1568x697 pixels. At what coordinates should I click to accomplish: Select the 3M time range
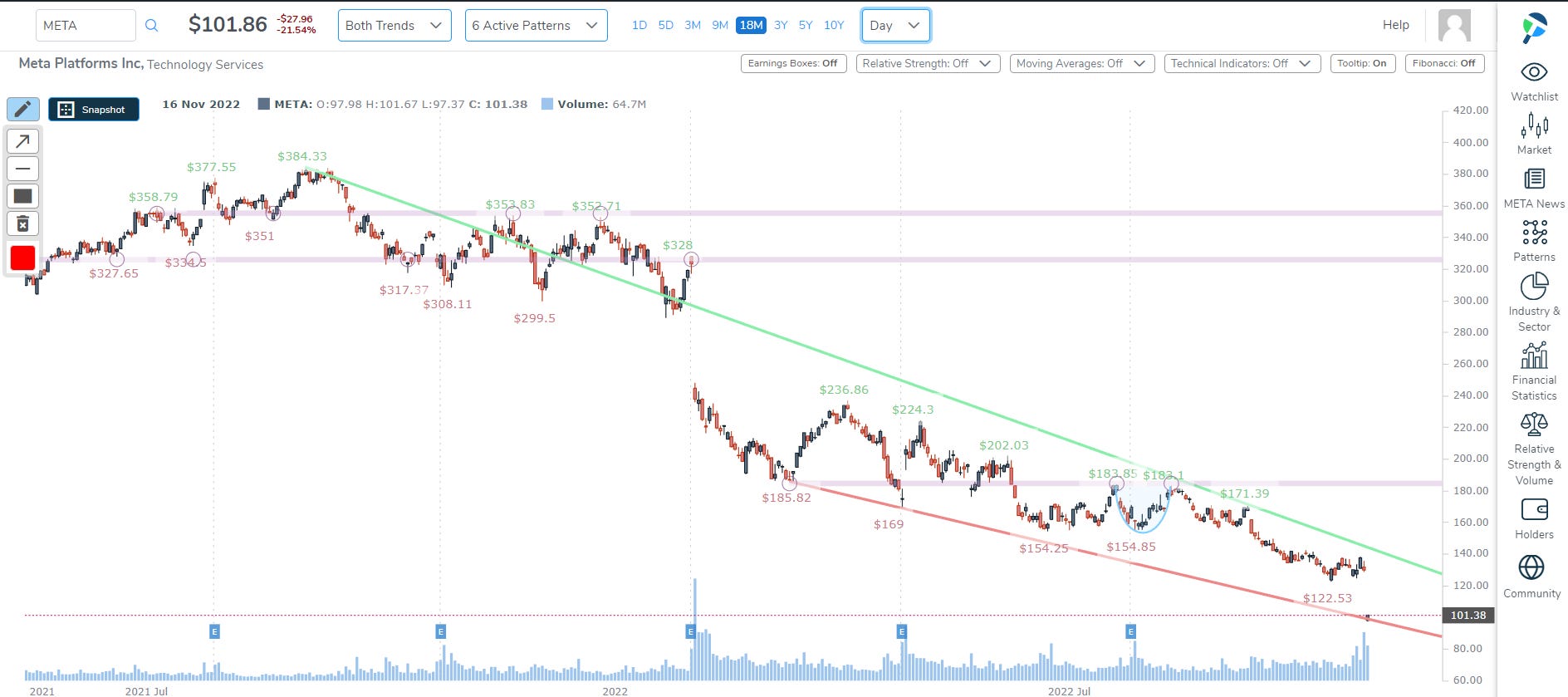pyautogui.click(x=693, y=26)
